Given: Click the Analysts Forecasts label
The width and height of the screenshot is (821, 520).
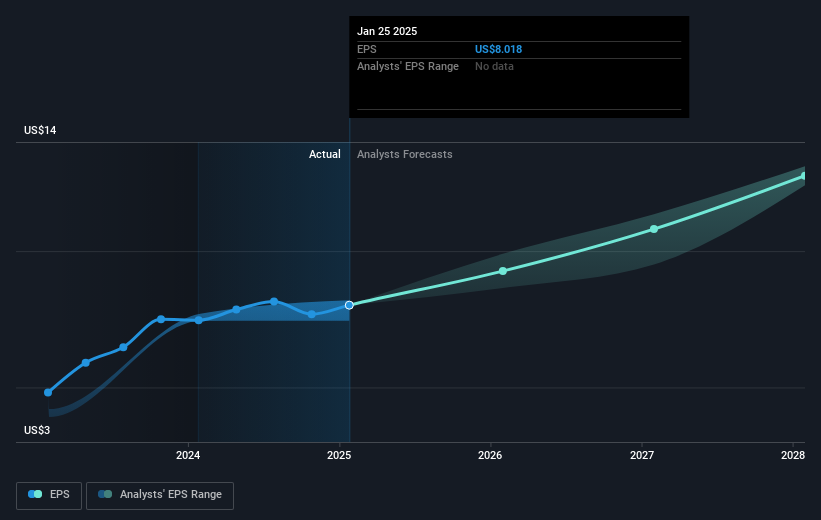Looking at the screenshot, I should [405, 154].
